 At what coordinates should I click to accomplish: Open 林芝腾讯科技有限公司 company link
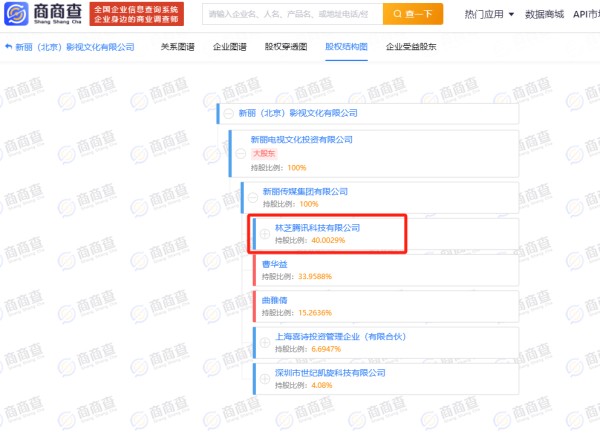click(x=318, y=228)
